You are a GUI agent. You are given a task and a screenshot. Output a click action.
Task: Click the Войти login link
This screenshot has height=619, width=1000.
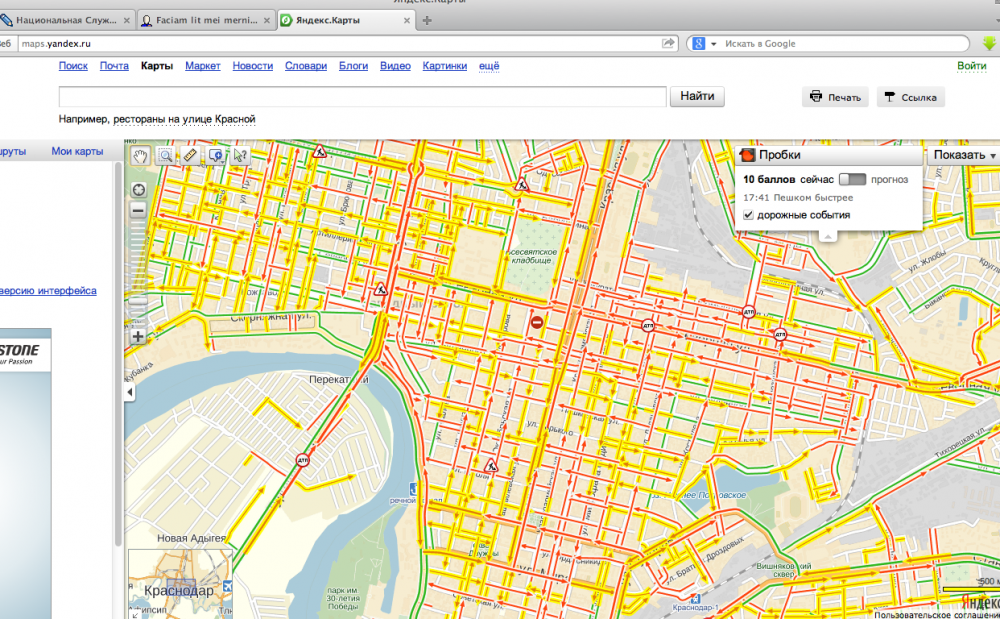[x=971, y=66]
